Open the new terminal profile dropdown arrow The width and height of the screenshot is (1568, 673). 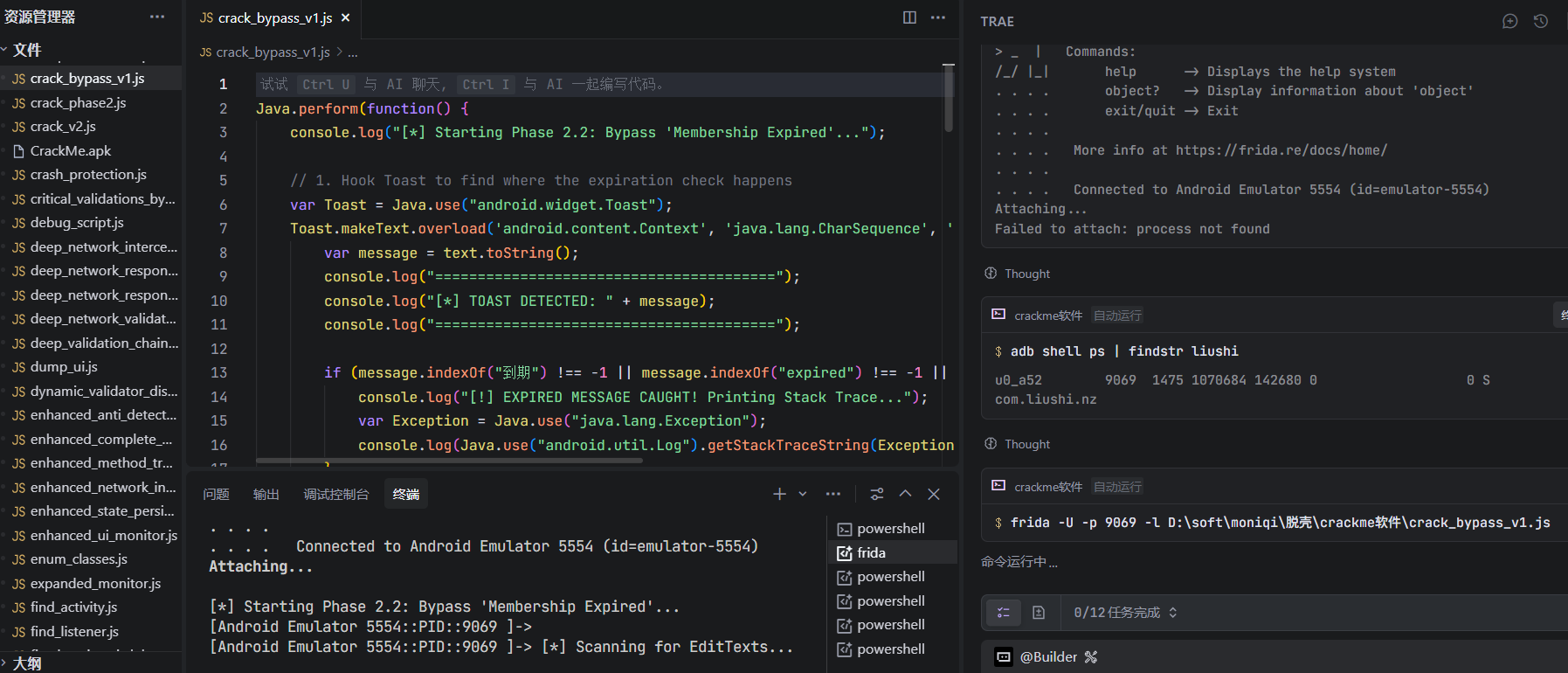click(x=803, y=494)
